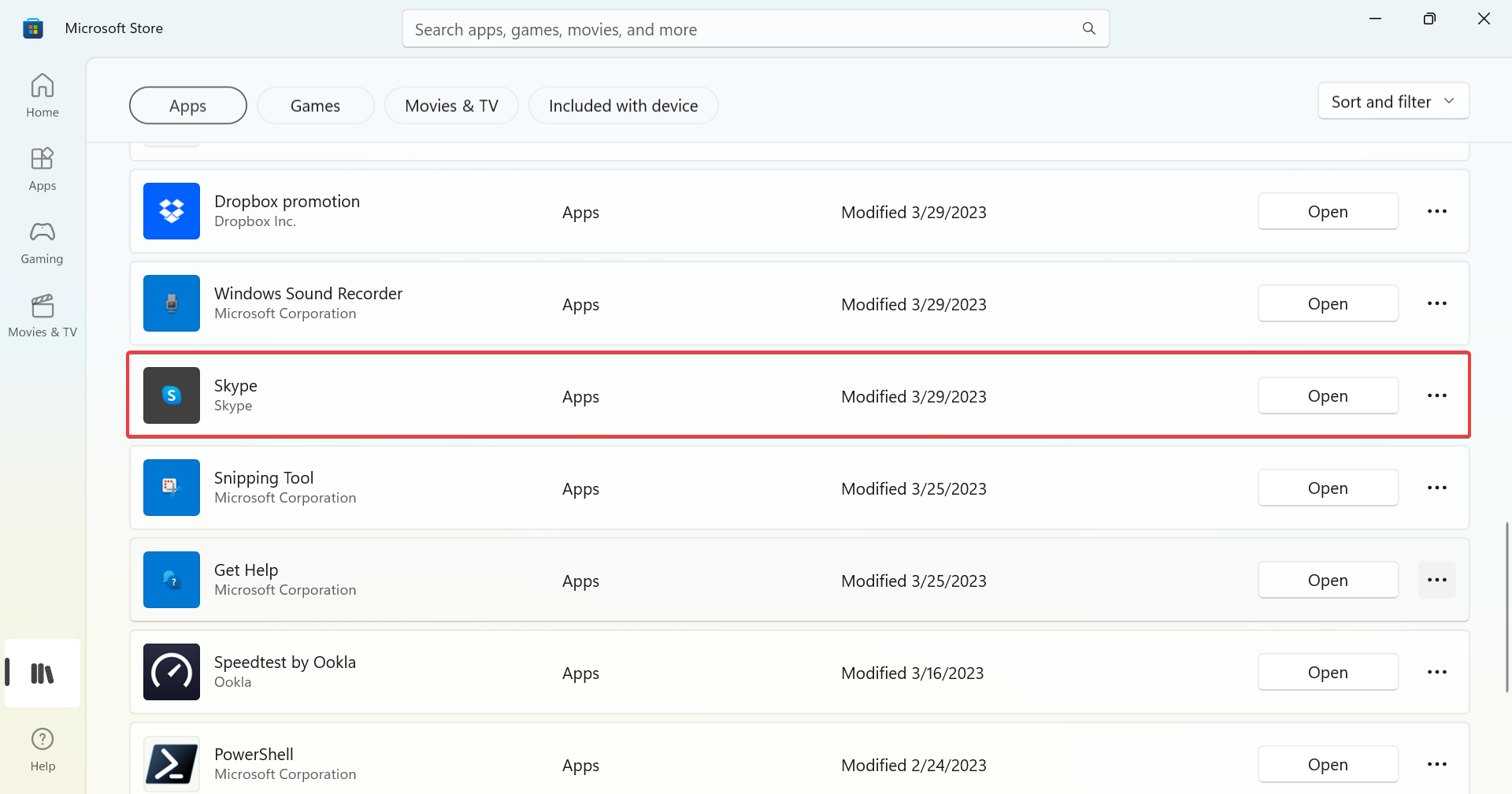Click Modified 2/24/2023 date text
This screenshot has height=794, width=1512.
(x=913, y=765)
